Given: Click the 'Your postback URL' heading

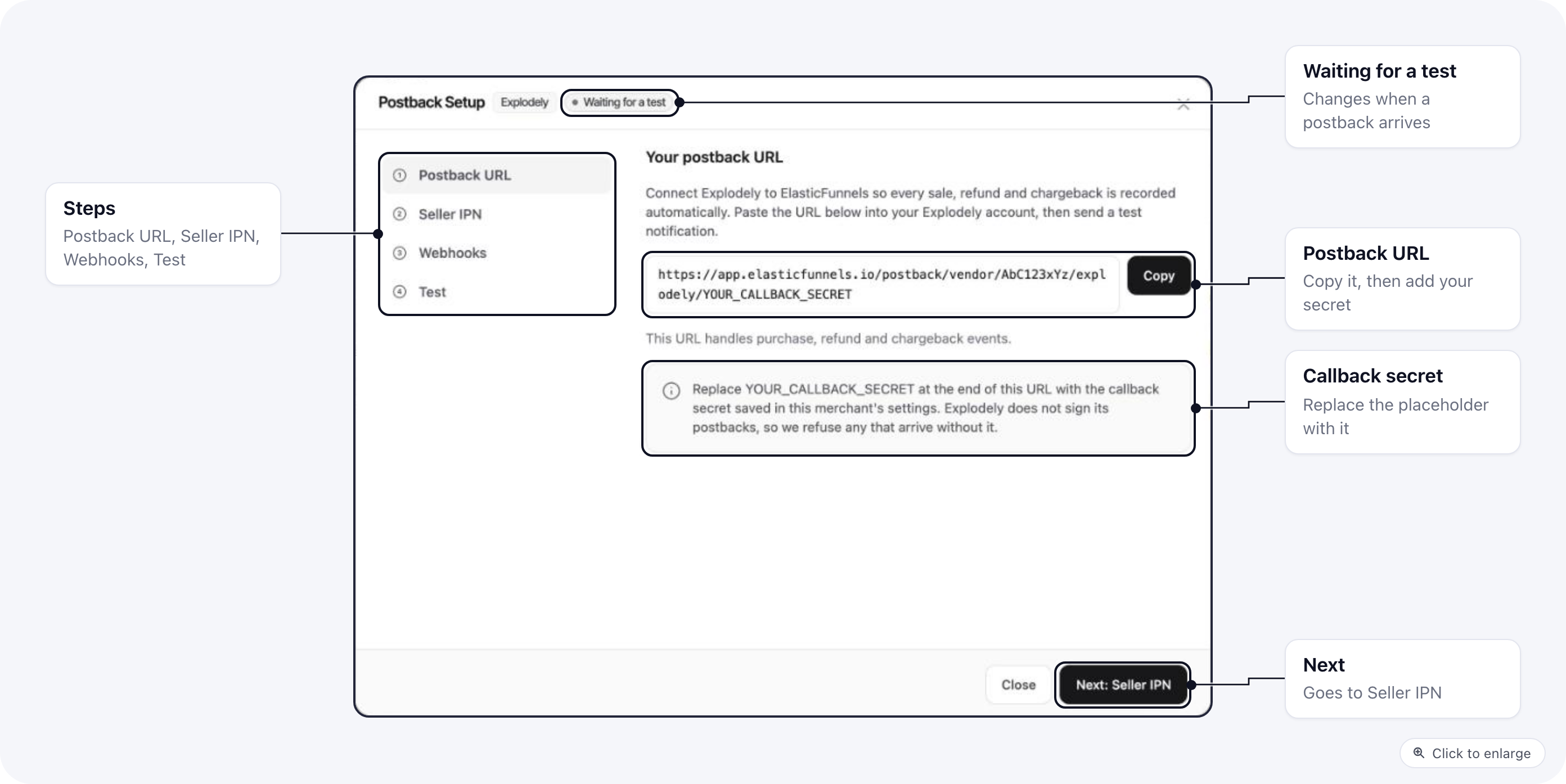Looking at the screenshot, I should (x=714, y=157).
